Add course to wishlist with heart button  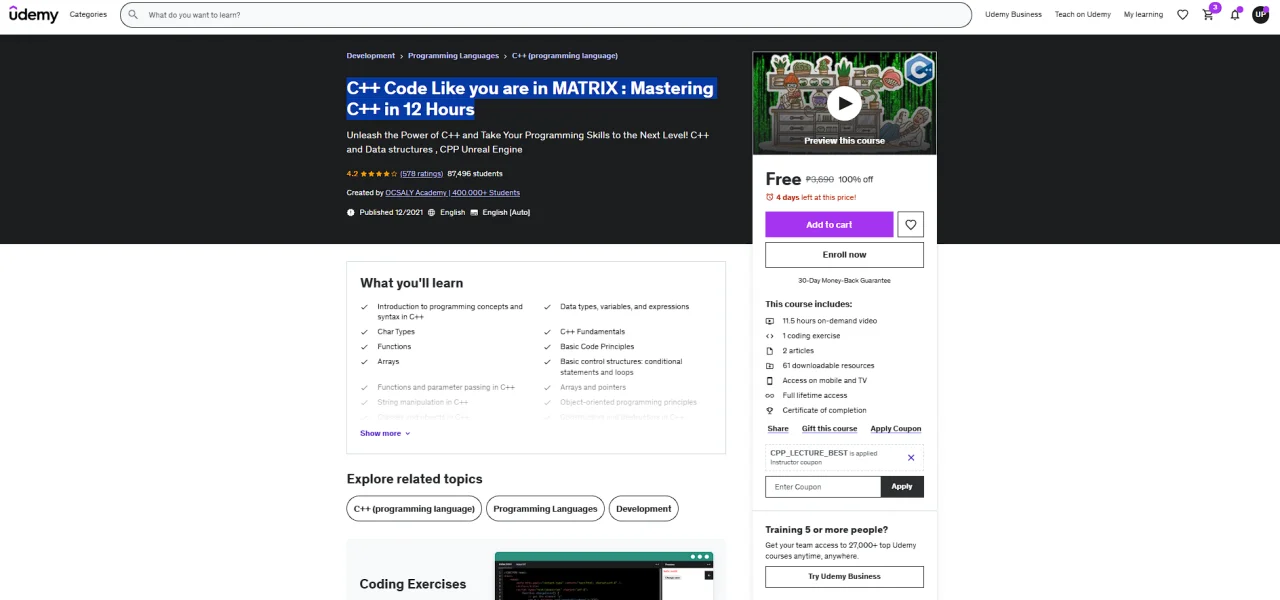pyautogui.click(x=910, y=225)
